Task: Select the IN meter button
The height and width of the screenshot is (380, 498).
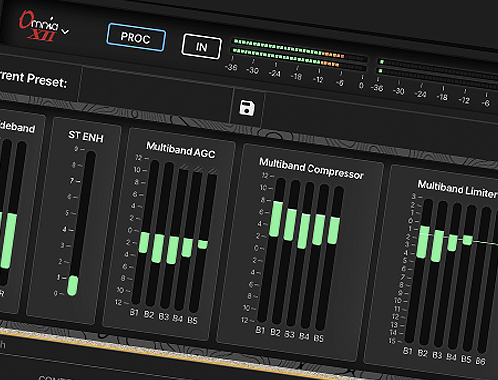Action: [x=201, y=46]
